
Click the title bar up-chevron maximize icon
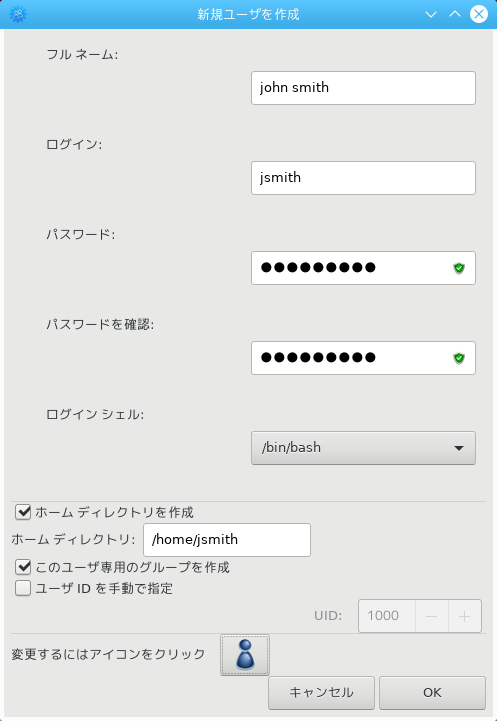[x=455, y=14]
